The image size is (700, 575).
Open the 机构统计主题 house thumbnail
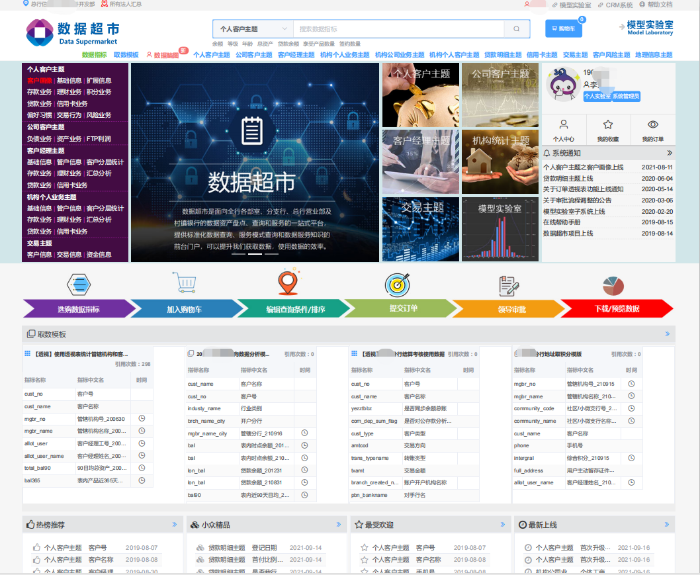pyautogui.click(x=500, y=162)
